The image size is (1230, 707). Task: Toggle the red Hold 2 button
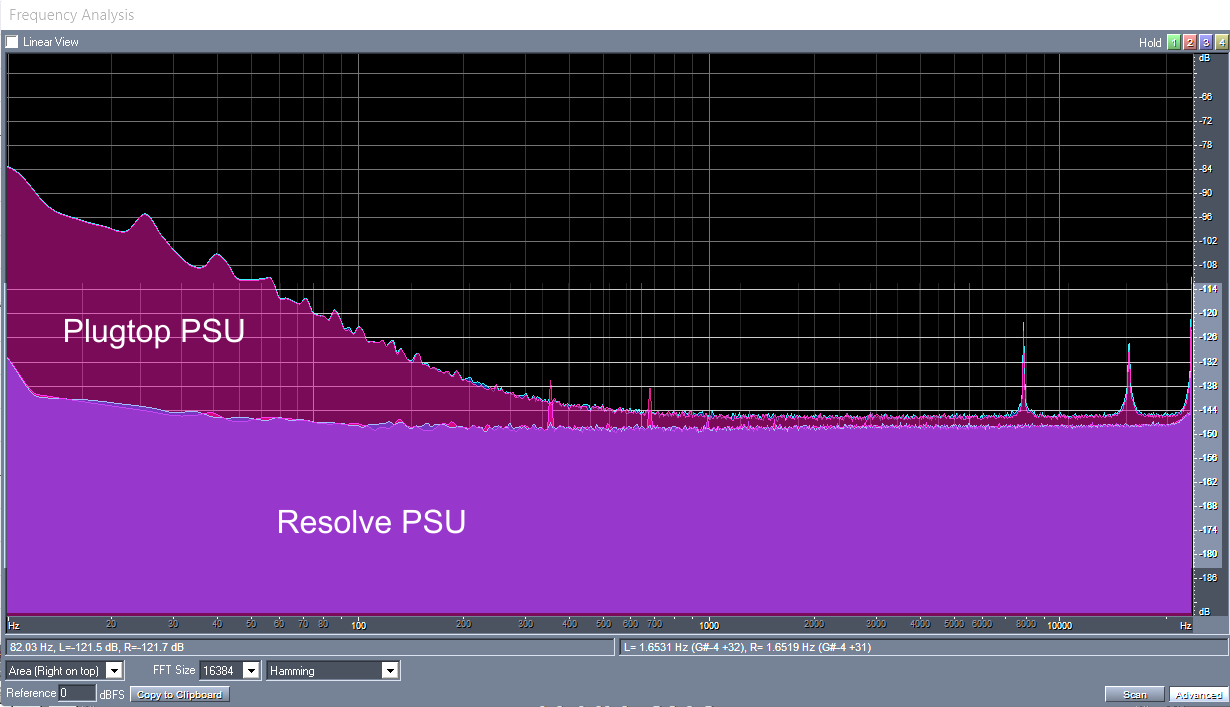(1189, 42)
